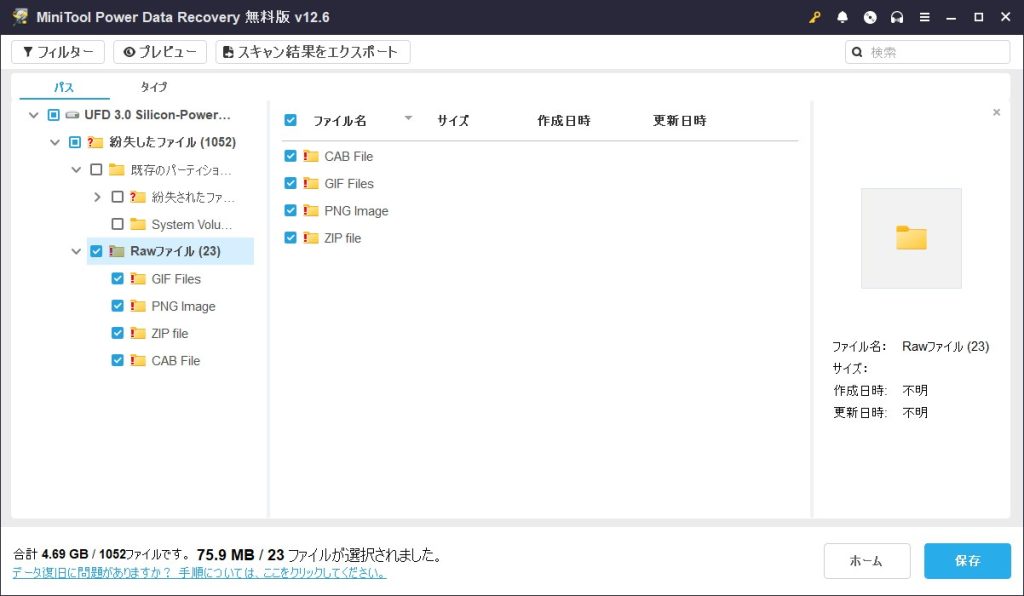Click the folder thumbnail in preview panel

click(911, 238)
